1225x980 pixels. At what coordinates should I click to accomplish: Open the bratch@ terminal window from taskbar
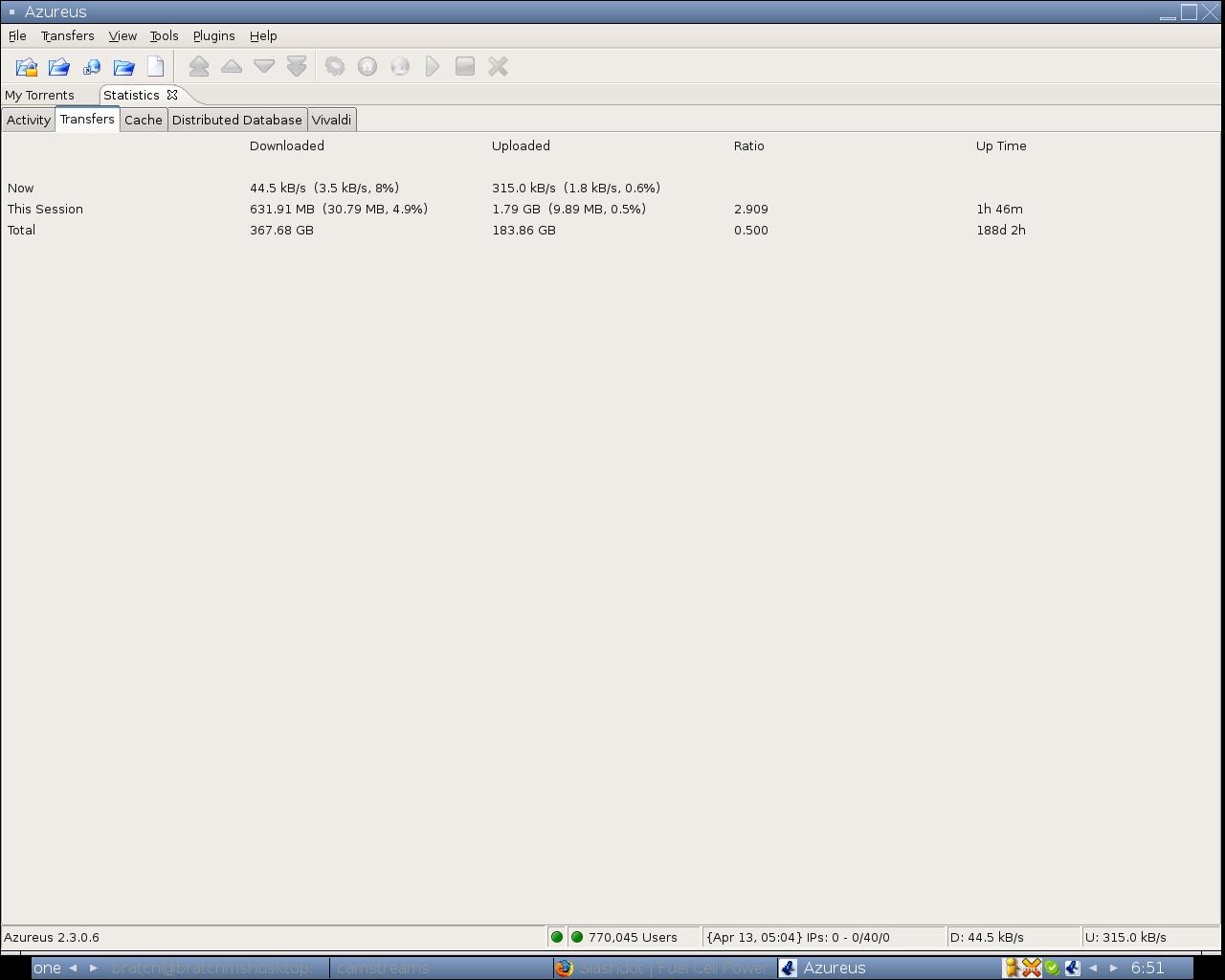click(x=215, y=968)
